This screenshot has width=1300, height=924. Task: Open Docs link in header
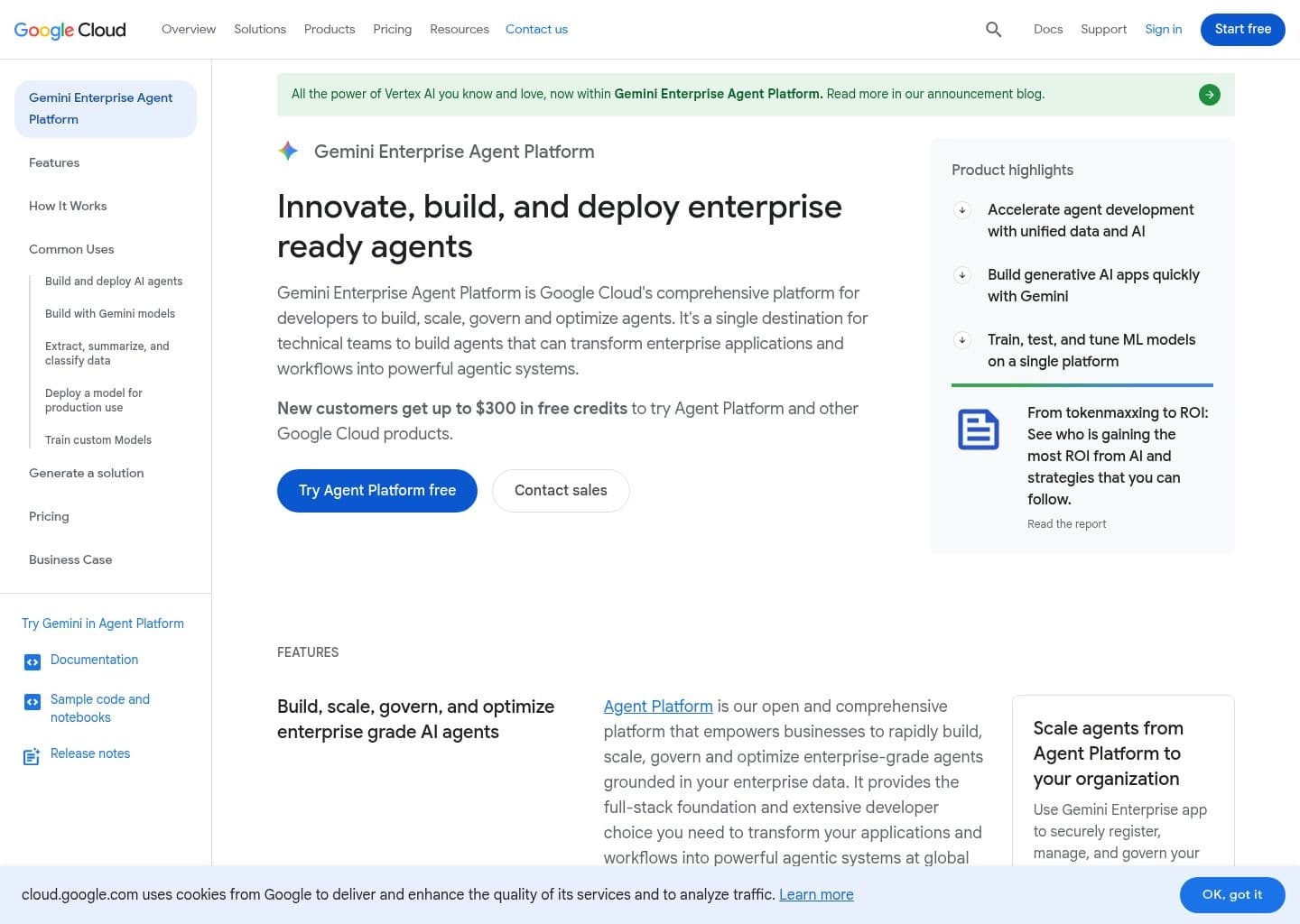click(x=1048, y=30)
